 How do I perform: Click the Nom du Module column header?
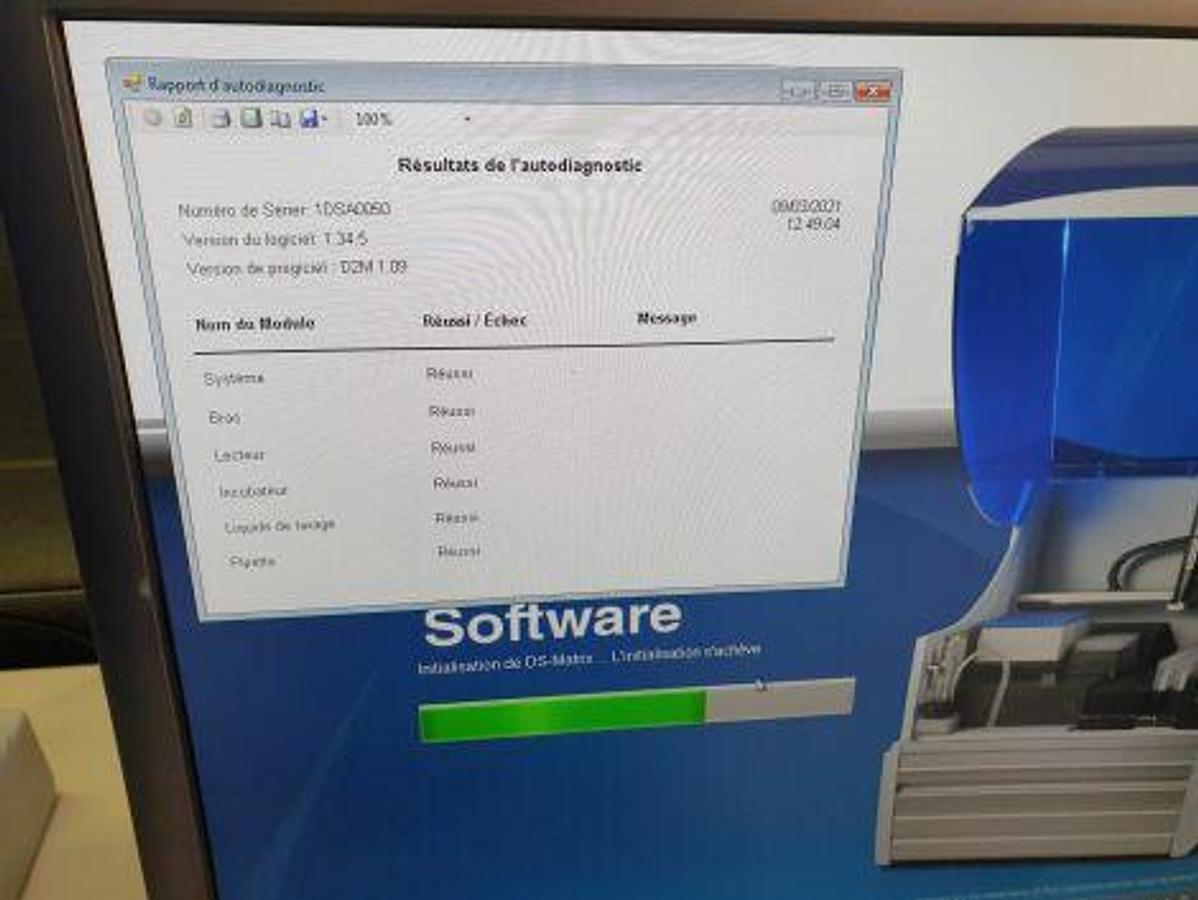[x=254, y=324]
